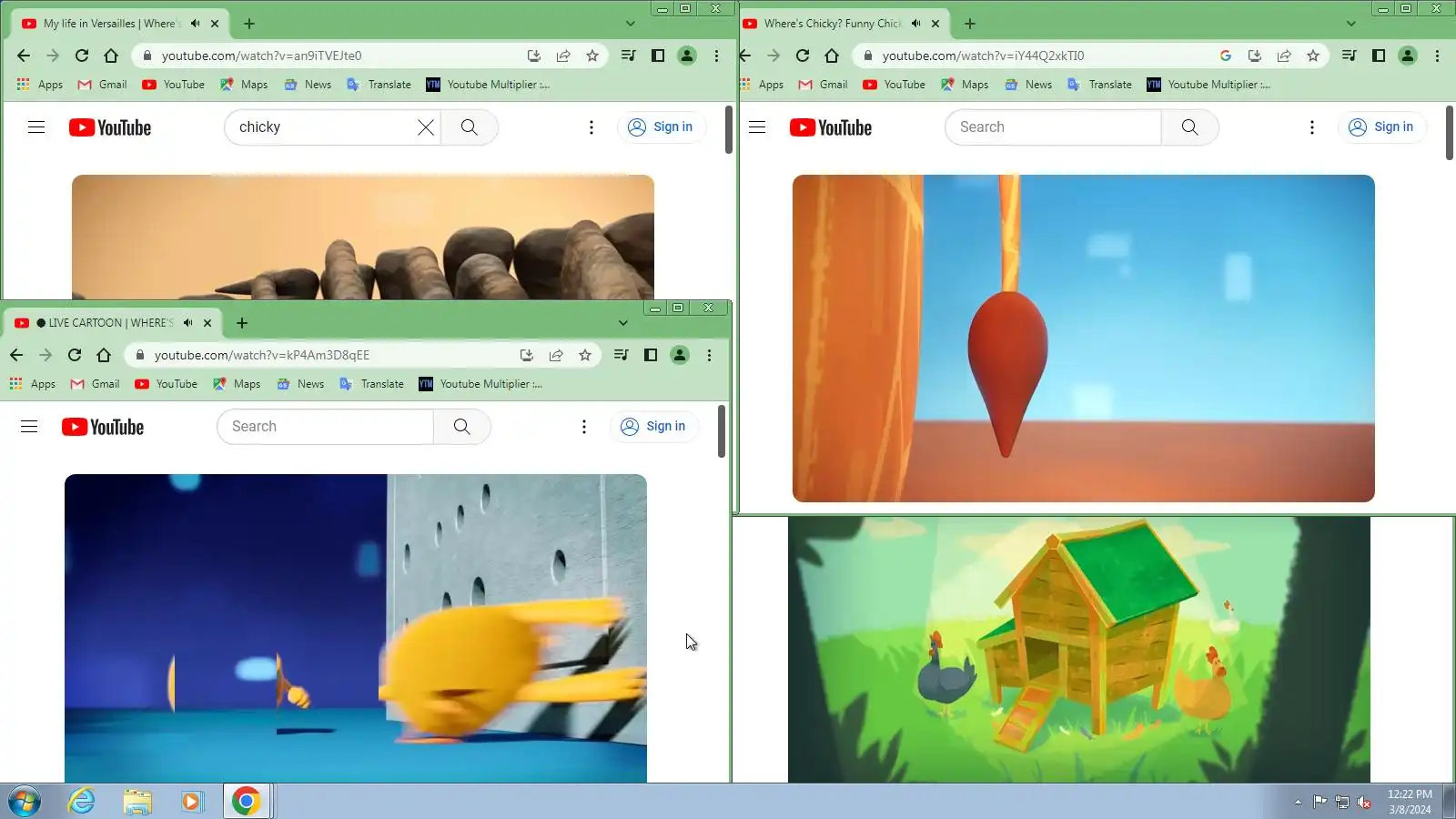Open YouTube settings dots in top-left window
This screenshot has width=1456, height=819.
pos(591,127)
